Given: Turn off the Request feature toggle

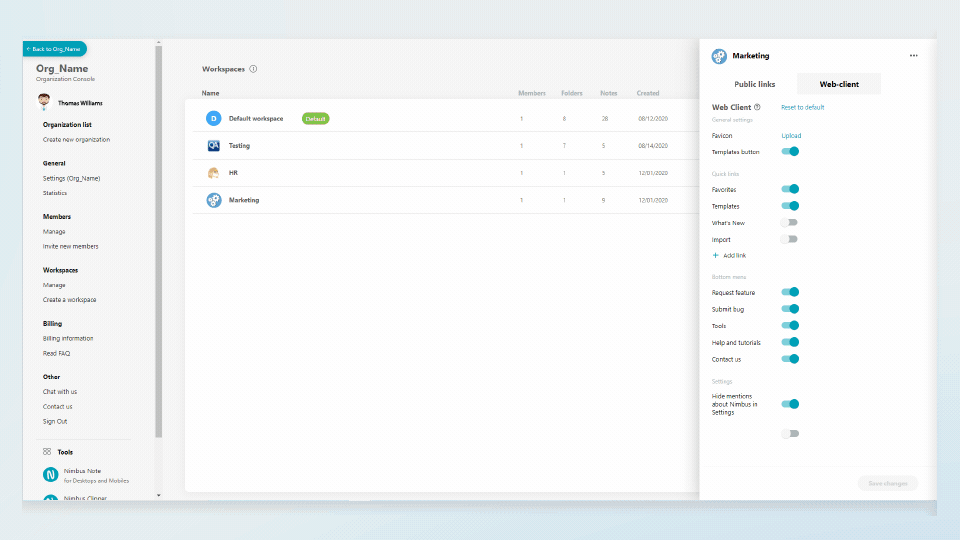Looking at the screenshot, I should pyautogui.click(x=790, y=292).
